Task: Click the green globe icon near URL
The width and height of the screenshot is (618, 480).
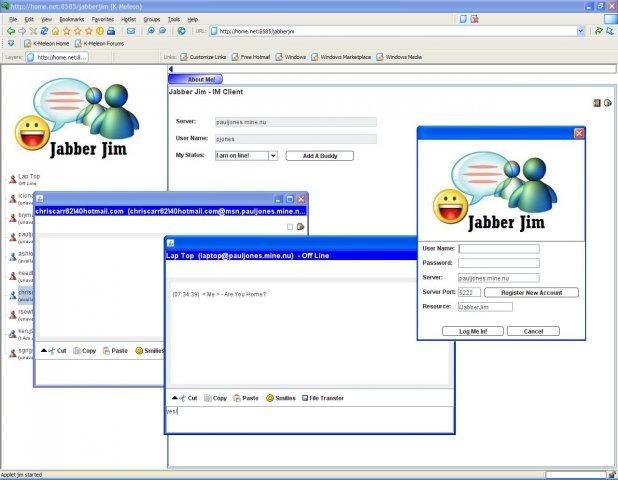Action: coord(182,31)
